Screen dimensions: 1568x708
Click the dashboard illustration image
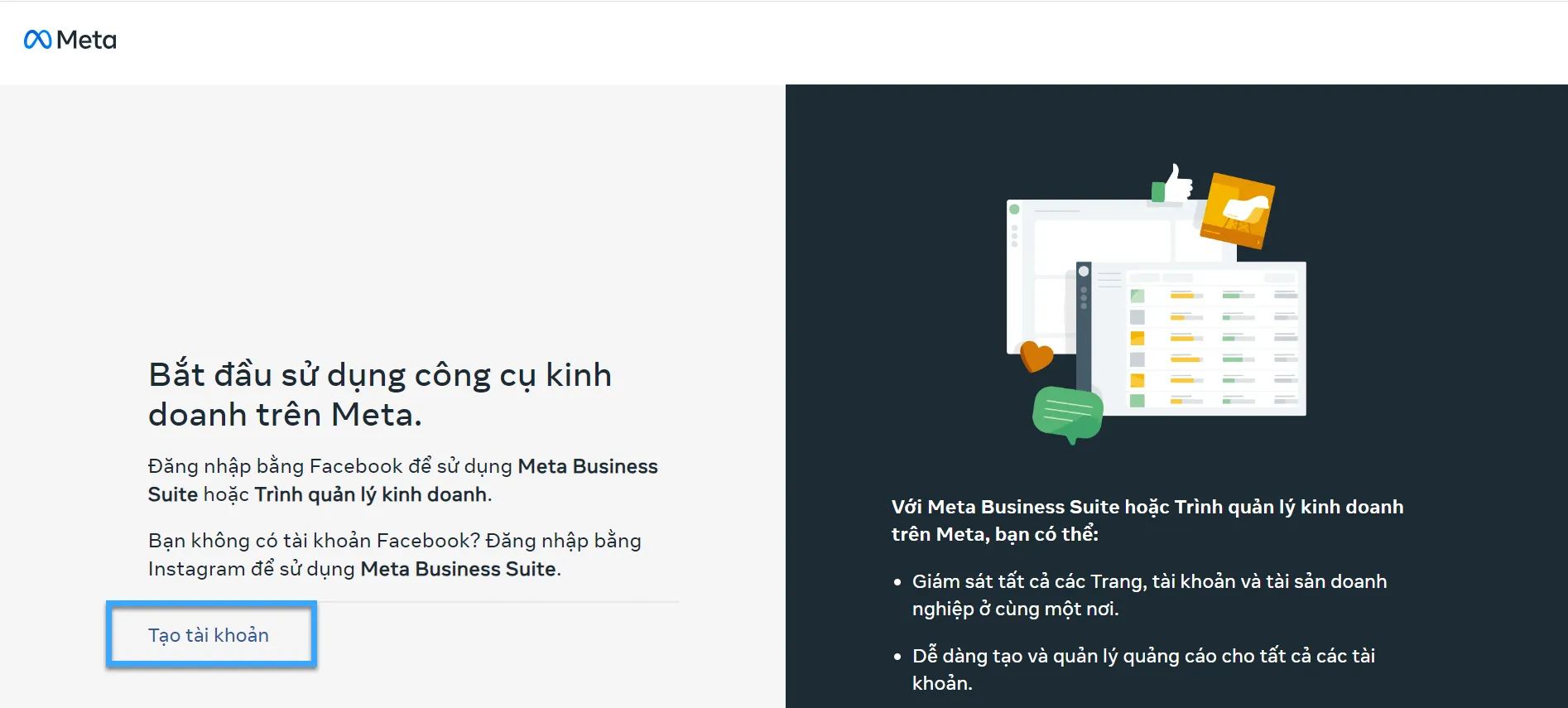(1157, 303)
